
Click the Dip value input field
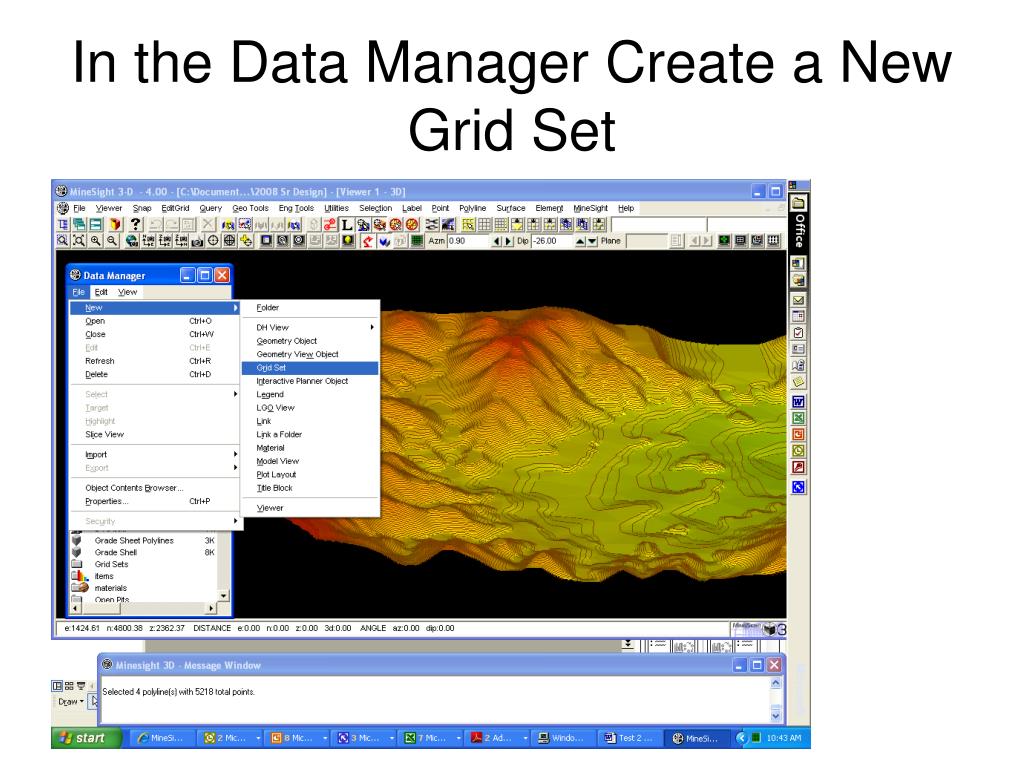click(552, 241)
